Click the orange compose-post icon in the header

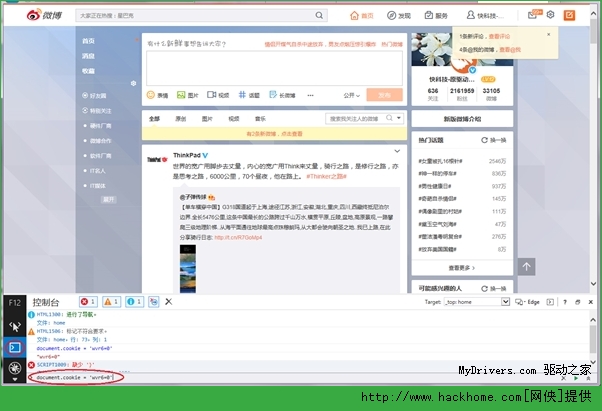(569, 15)
